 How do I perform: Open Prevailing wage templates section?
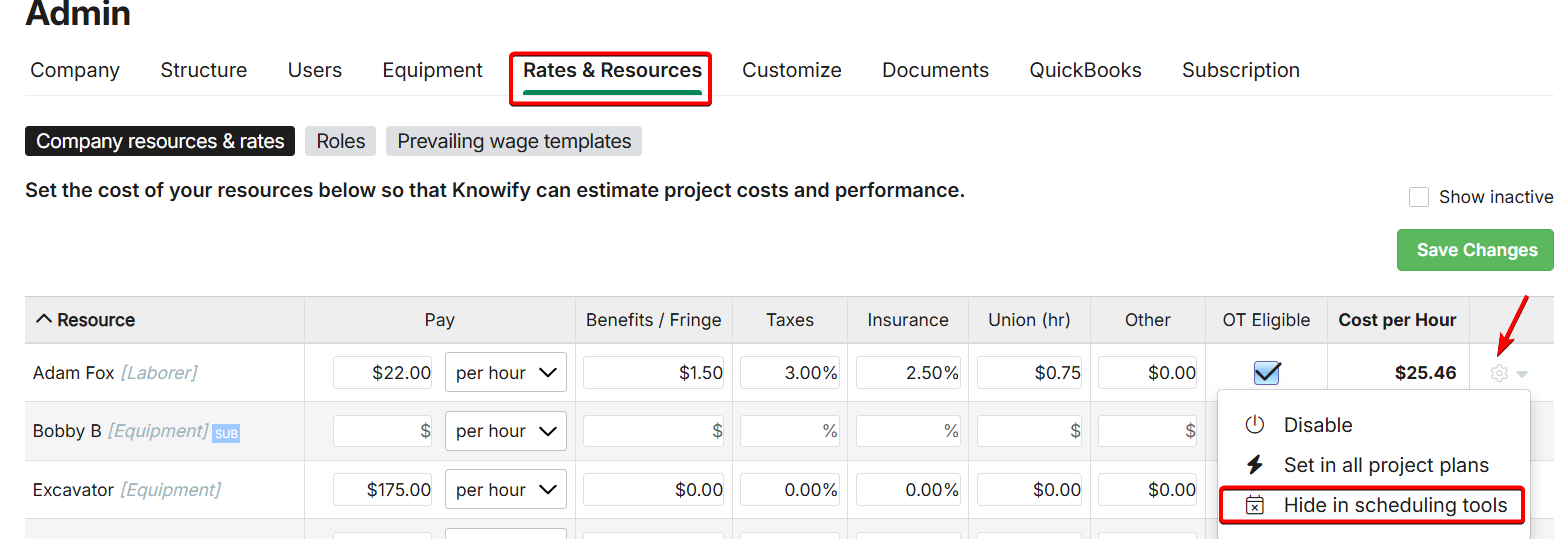tap(514, 141)
